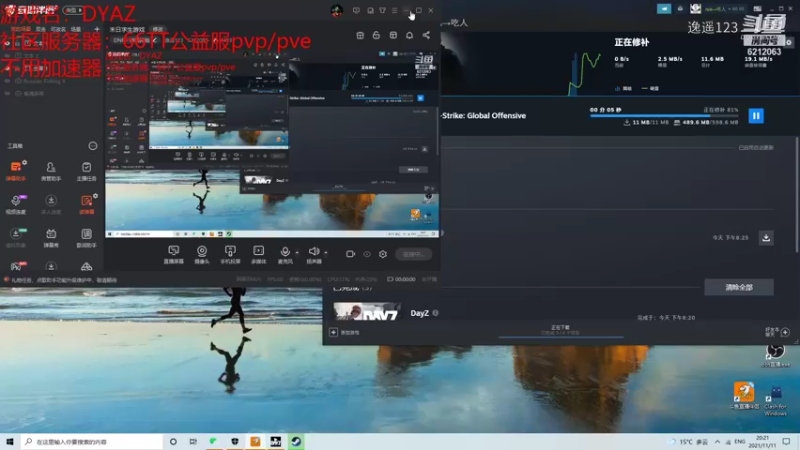Open Steam account name dropdown
This screenshot has height=450, width=800.
[724, 9]
